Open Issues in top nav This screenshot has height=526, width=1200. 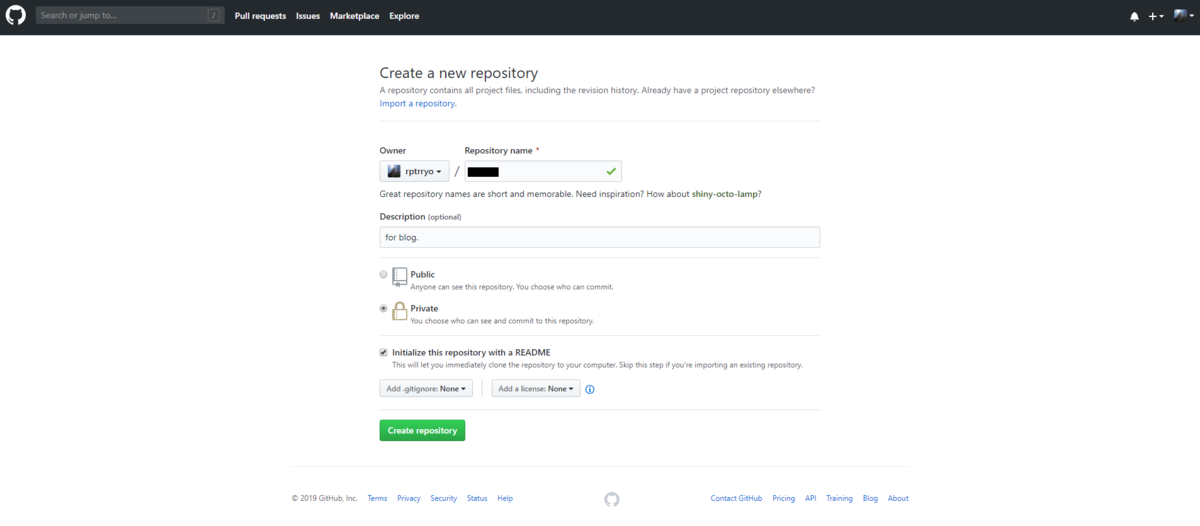[308, 16]
